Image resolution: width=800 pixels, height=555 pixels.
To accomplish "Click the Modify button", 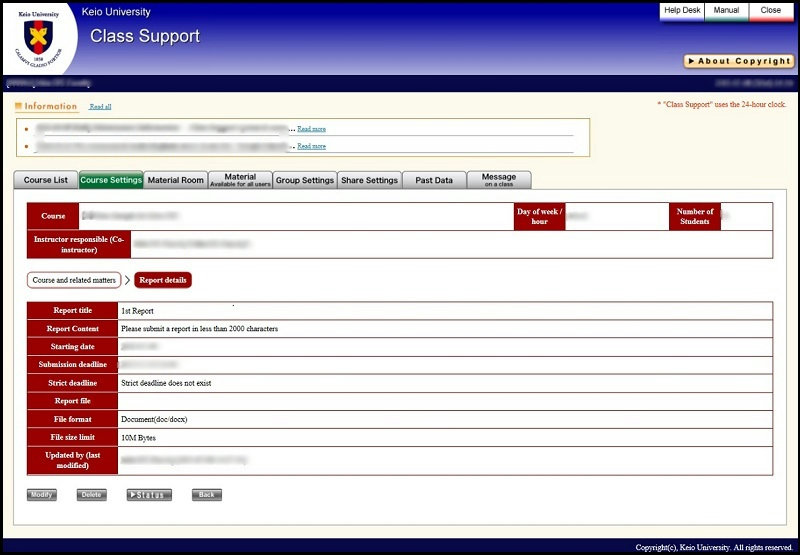I will pyautogui.click(x=42, y=495).
